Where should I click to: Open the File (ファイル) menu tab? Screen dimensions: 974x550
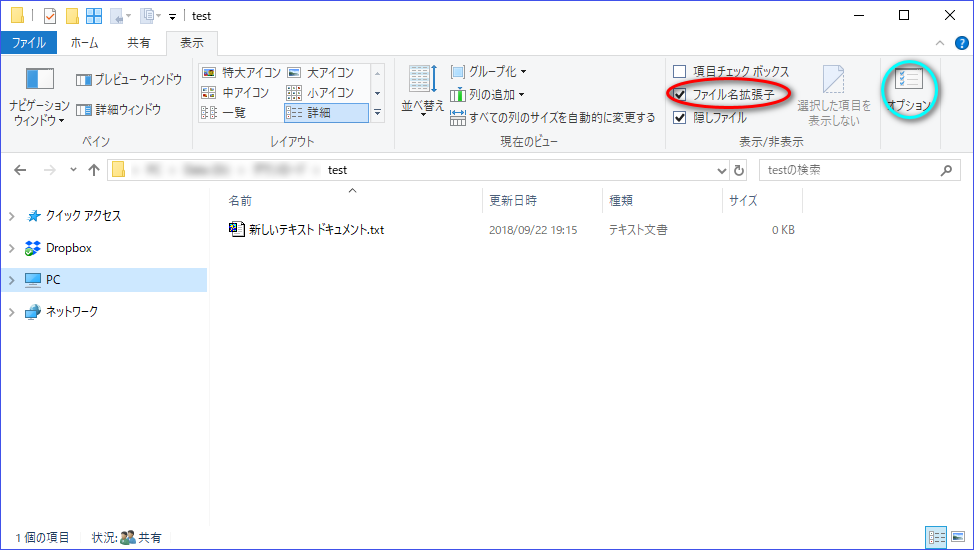(29, 43)
